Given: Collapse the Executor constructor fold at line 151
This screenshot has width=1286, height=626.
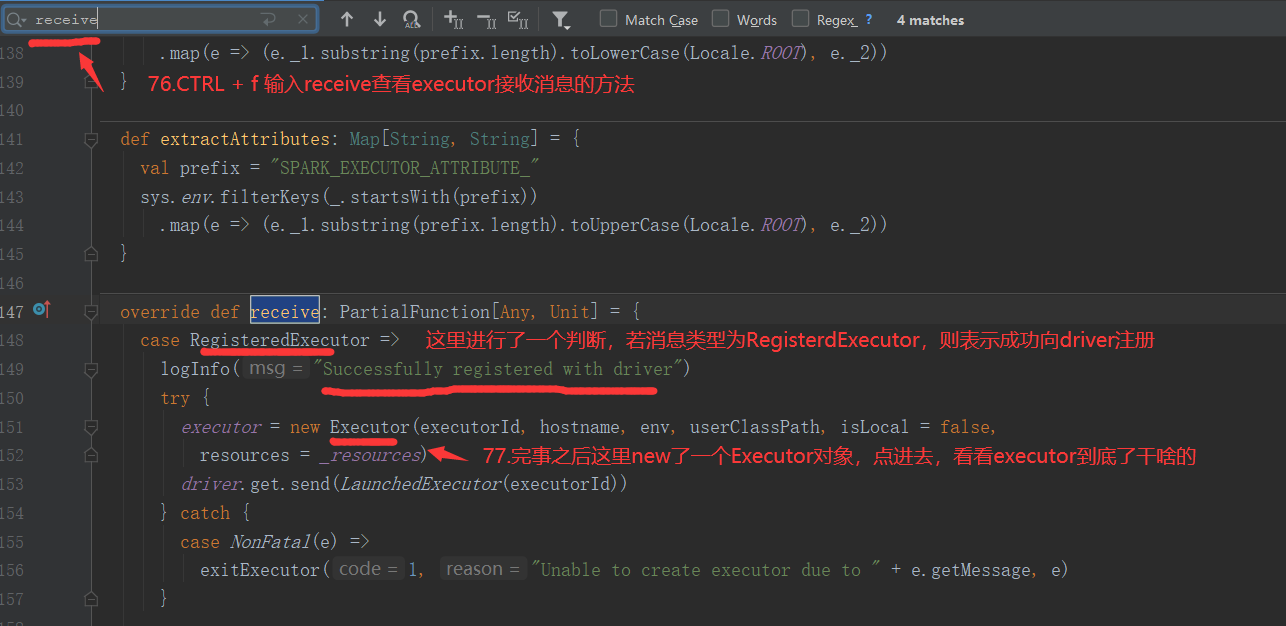Looking at the screenshot, I should coord(91,427).
